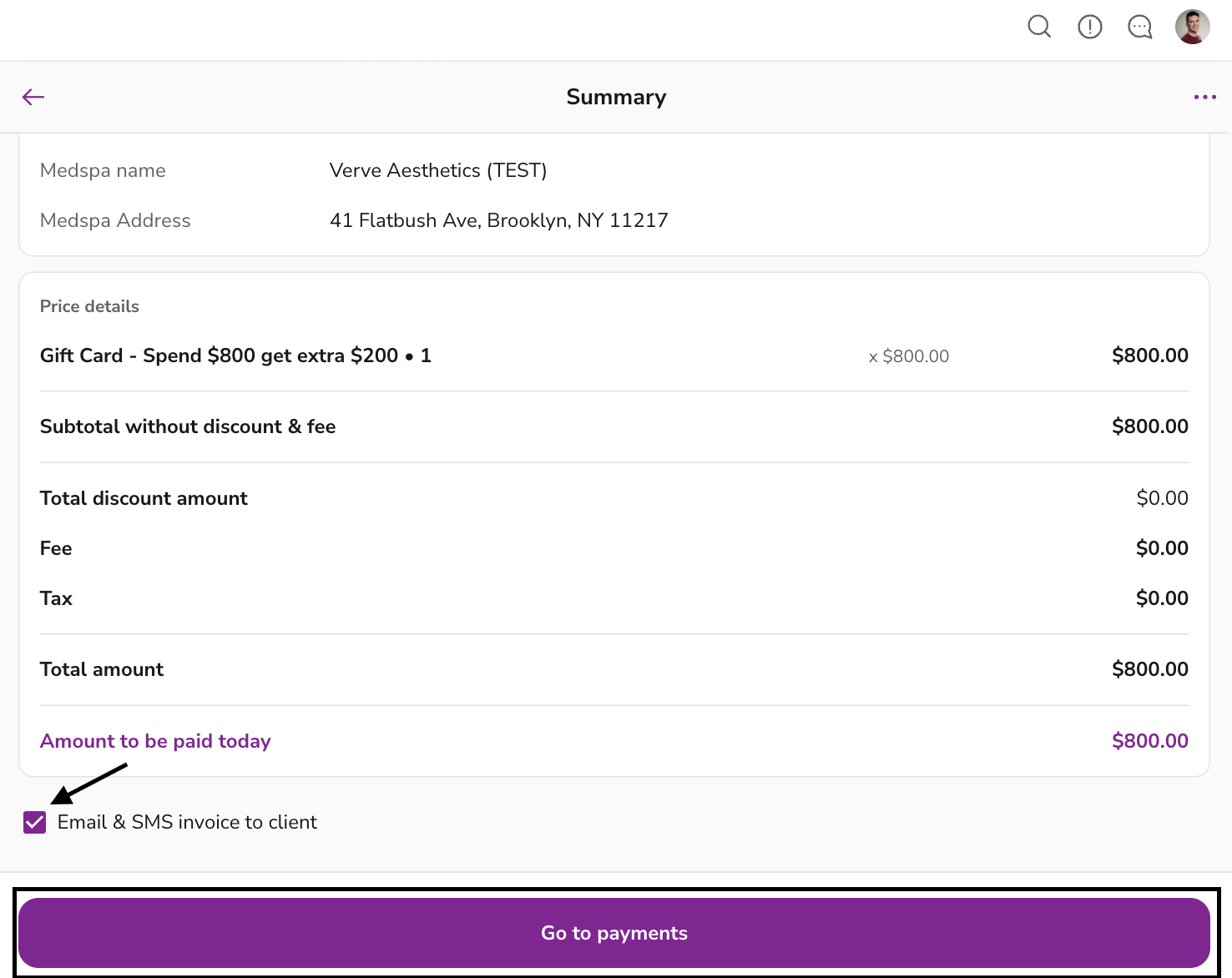Open the chat bubble messages icon
This screenshot has width=1232, height=978.
[x=1139, y=27]
